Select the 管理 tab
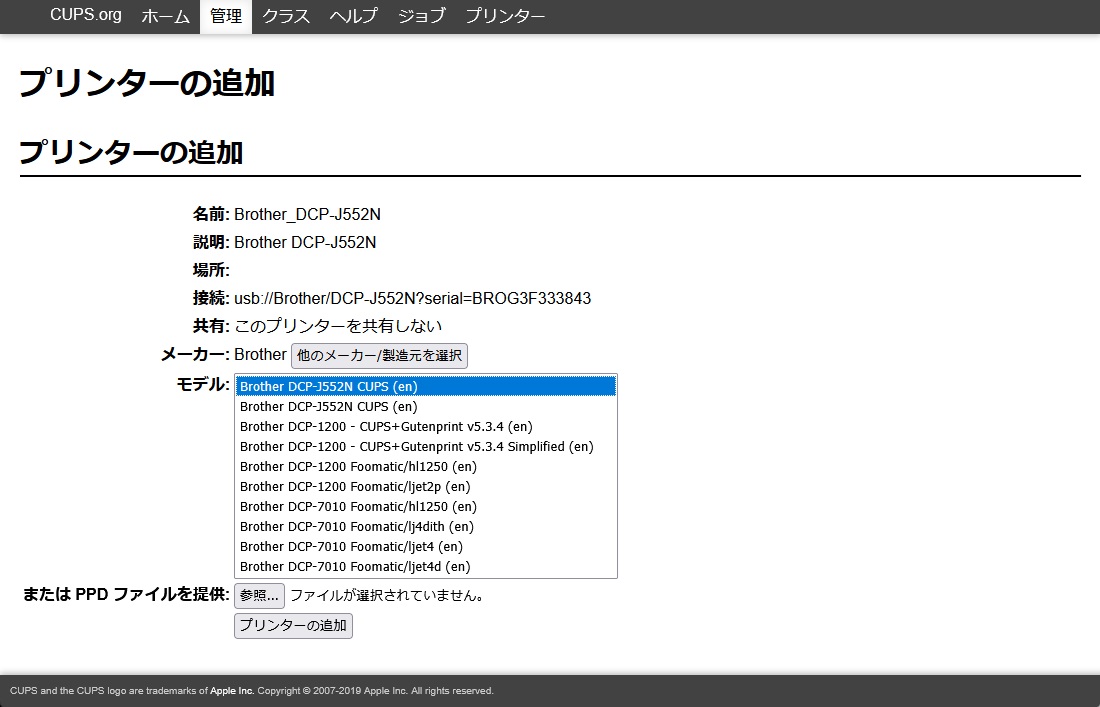The width and height of the screenshot is (1100, 707). coord(226,15)
